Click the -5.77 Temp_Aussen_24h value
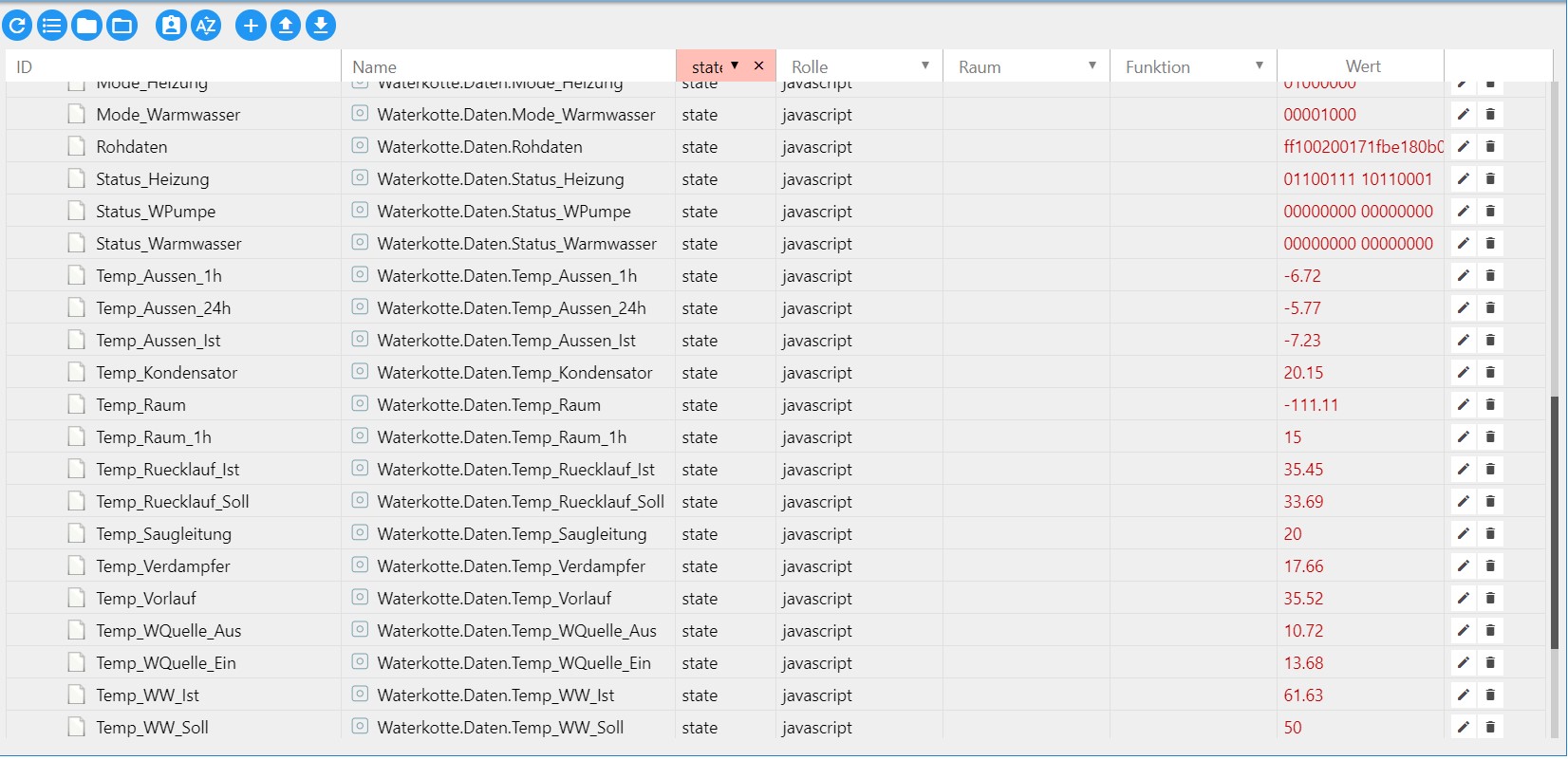The height and width of the screenshot is (760, 1568). pyautogui.click(x=1302, y=308)
